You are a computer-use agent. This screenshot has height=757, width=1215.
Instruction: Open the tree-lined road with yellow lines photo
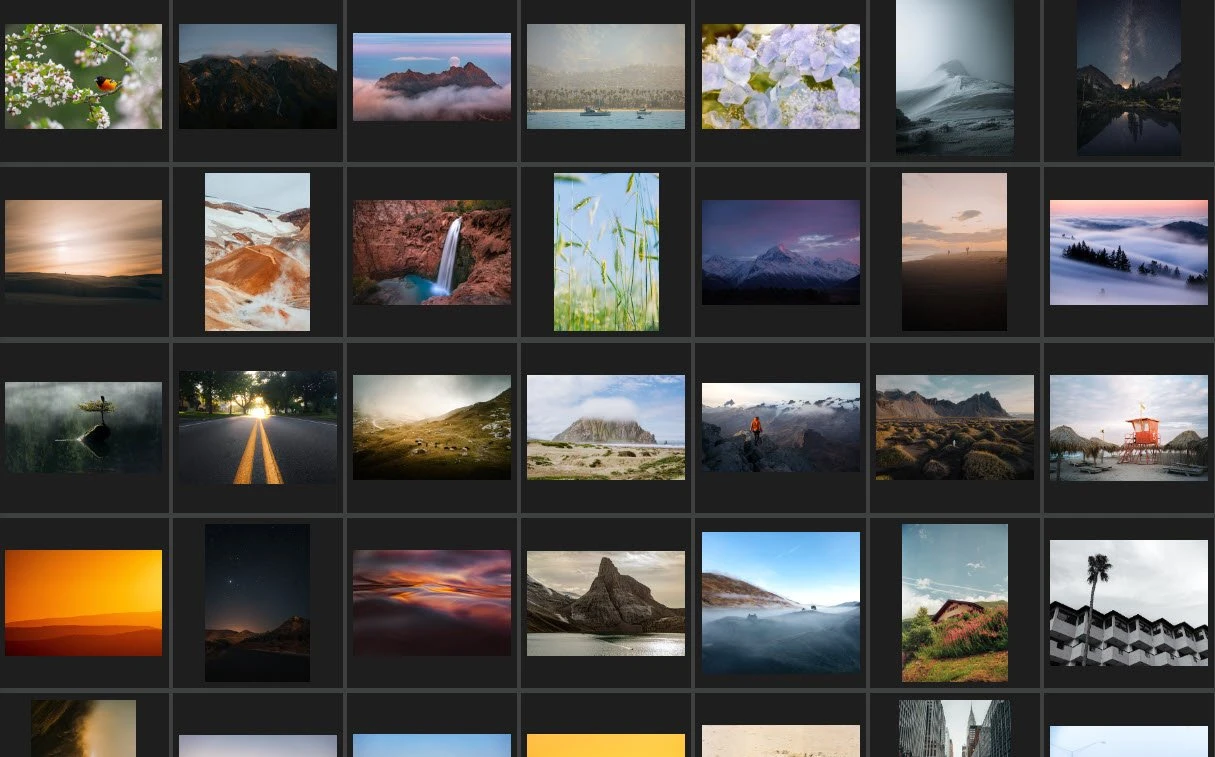click(257, 427)
